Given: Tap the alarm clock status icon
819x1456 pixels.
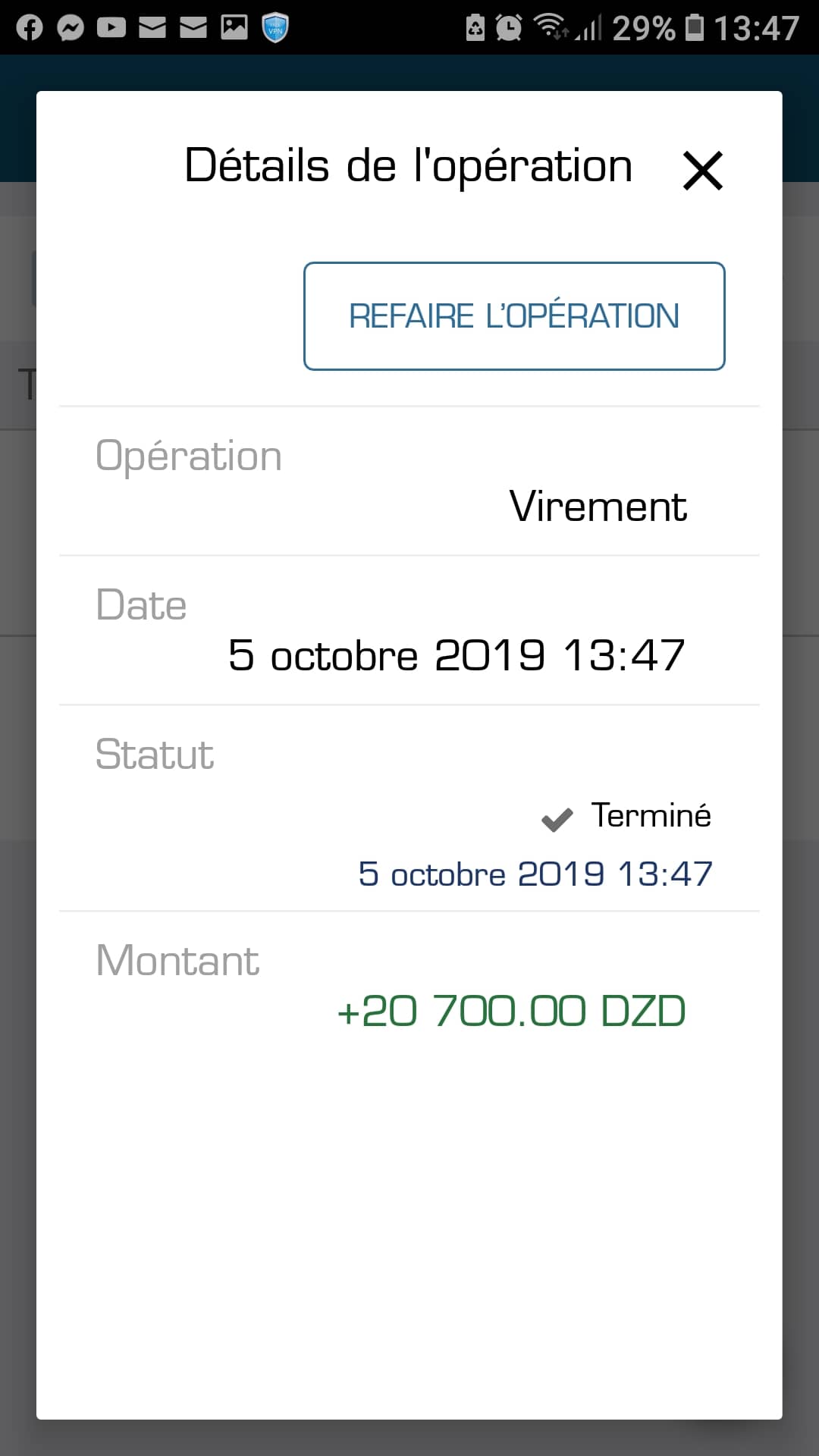Looking at the screenshot, I should tap(508, 28).
